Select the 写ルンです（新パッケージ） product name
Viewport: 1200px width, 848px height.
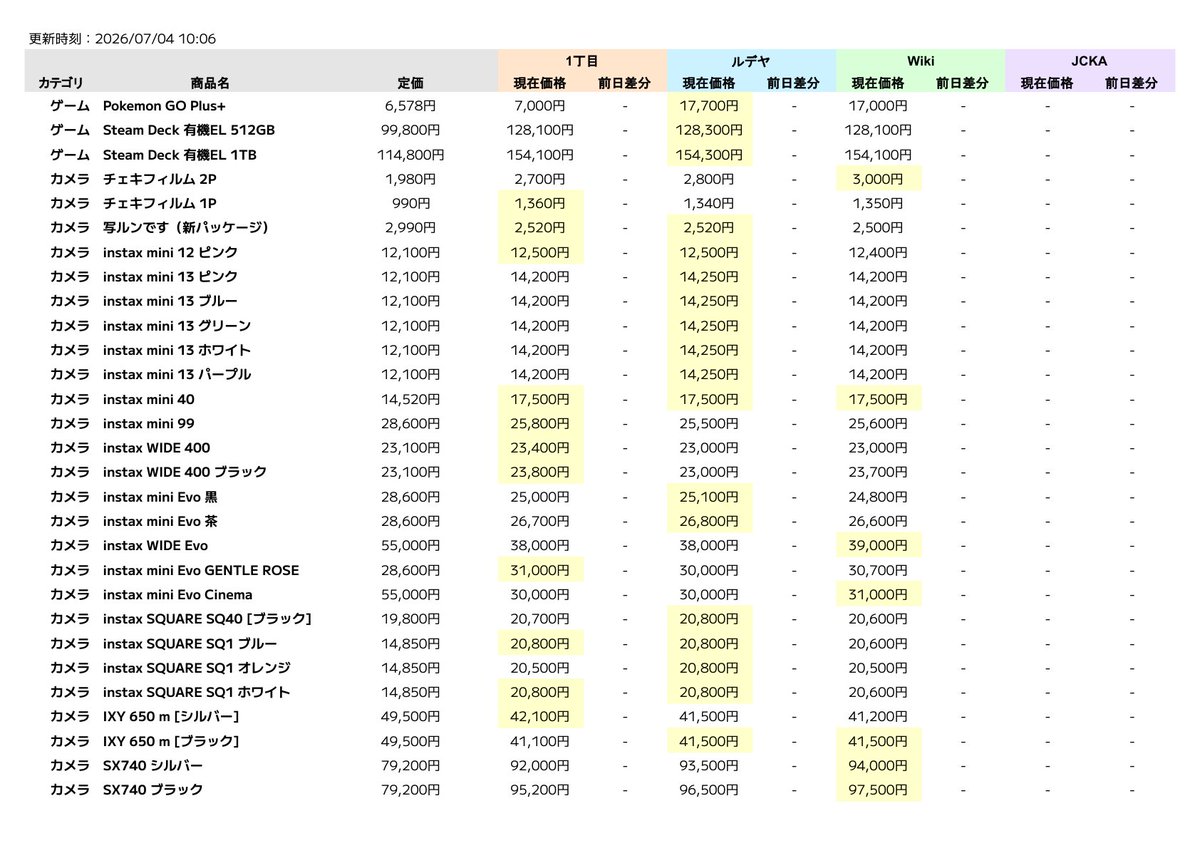click(186, 228)
